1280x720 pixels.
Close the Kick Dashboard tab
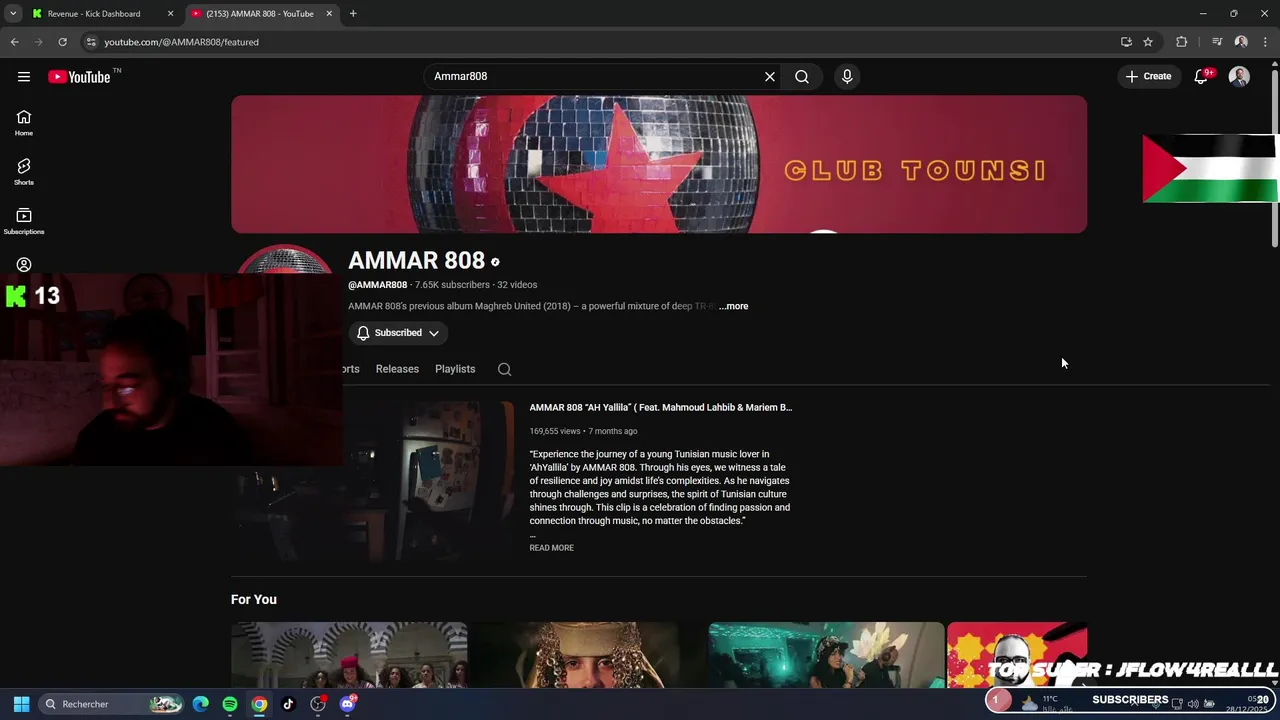(170, 14)
